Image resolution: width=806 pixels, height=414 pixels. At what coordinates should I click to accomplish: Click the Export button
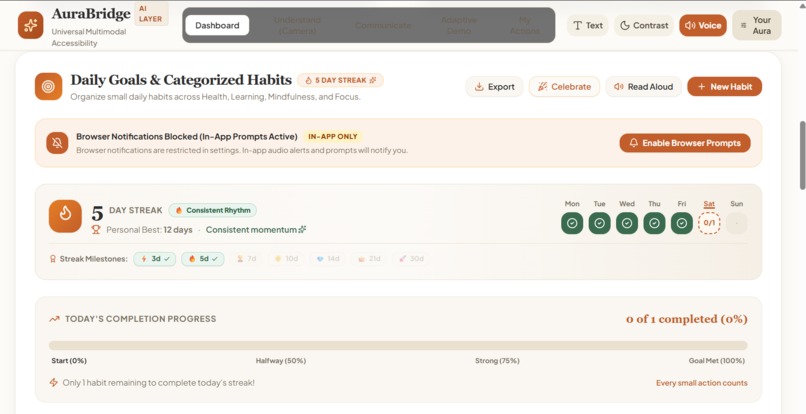click(x=494, y=86)
